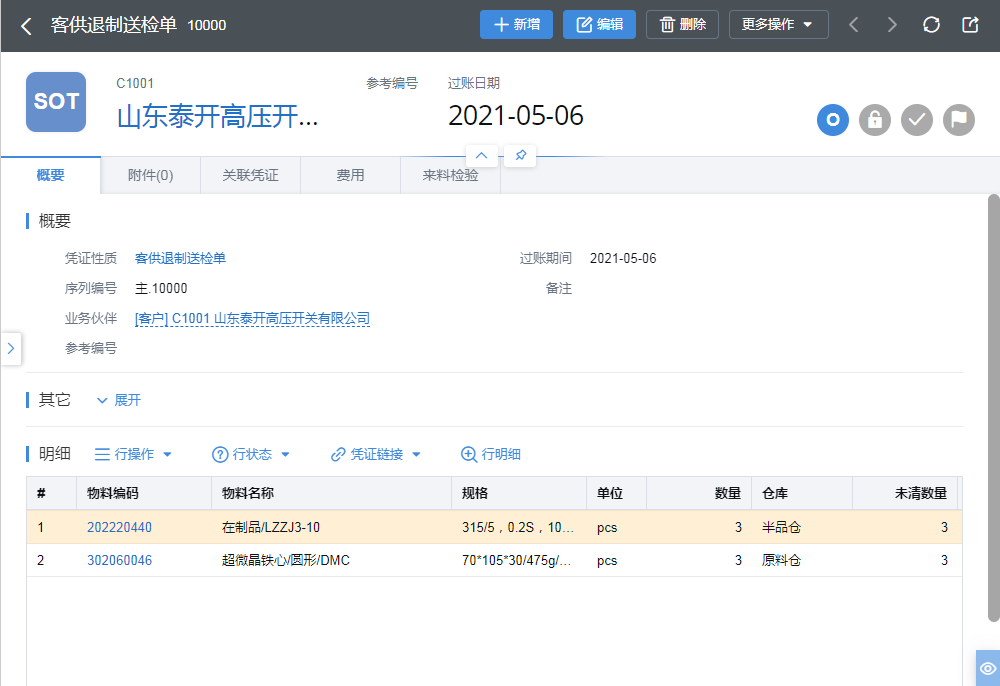Viewport: 1000px width, 686px height.
Task: Click the 物料名称 column header
Action: (x=332, y=493)
